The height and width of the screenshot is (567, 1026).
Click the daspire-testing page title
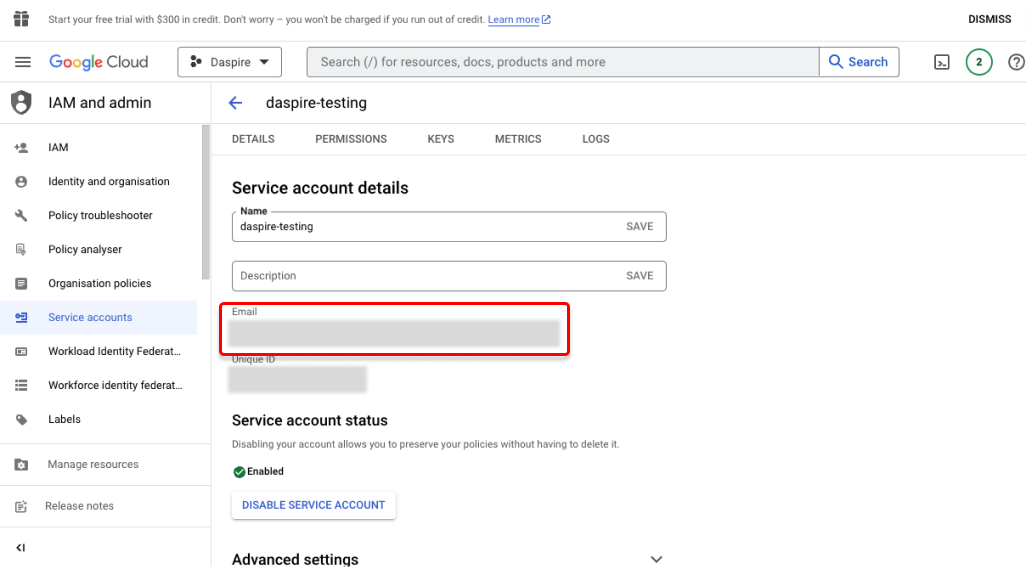pyautogui.click(x=316, y=103)
